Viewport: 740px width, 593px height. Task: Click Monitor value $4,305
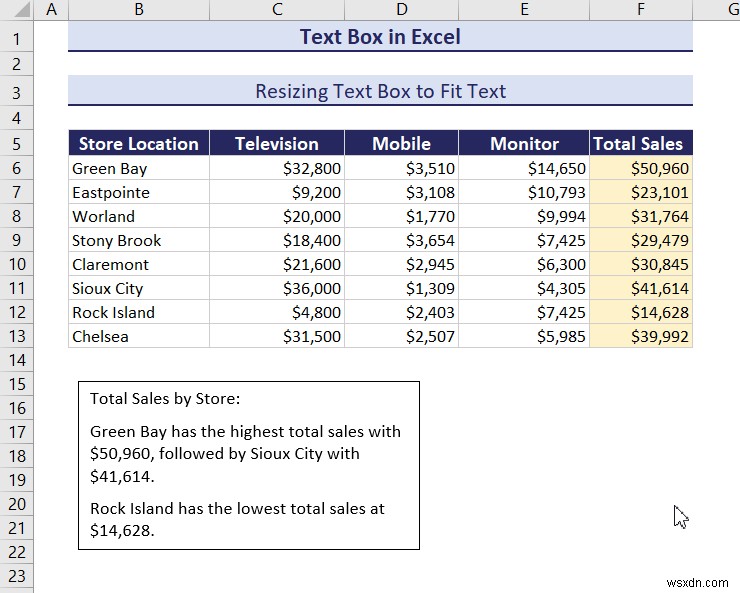[x=524, y=288]
